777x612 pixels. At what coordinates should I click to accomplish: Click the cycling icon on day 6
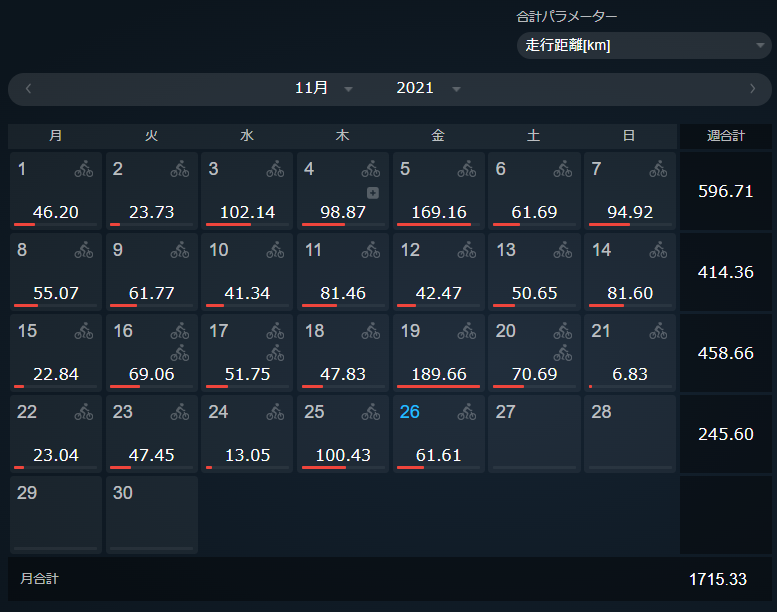coord(562,169)
